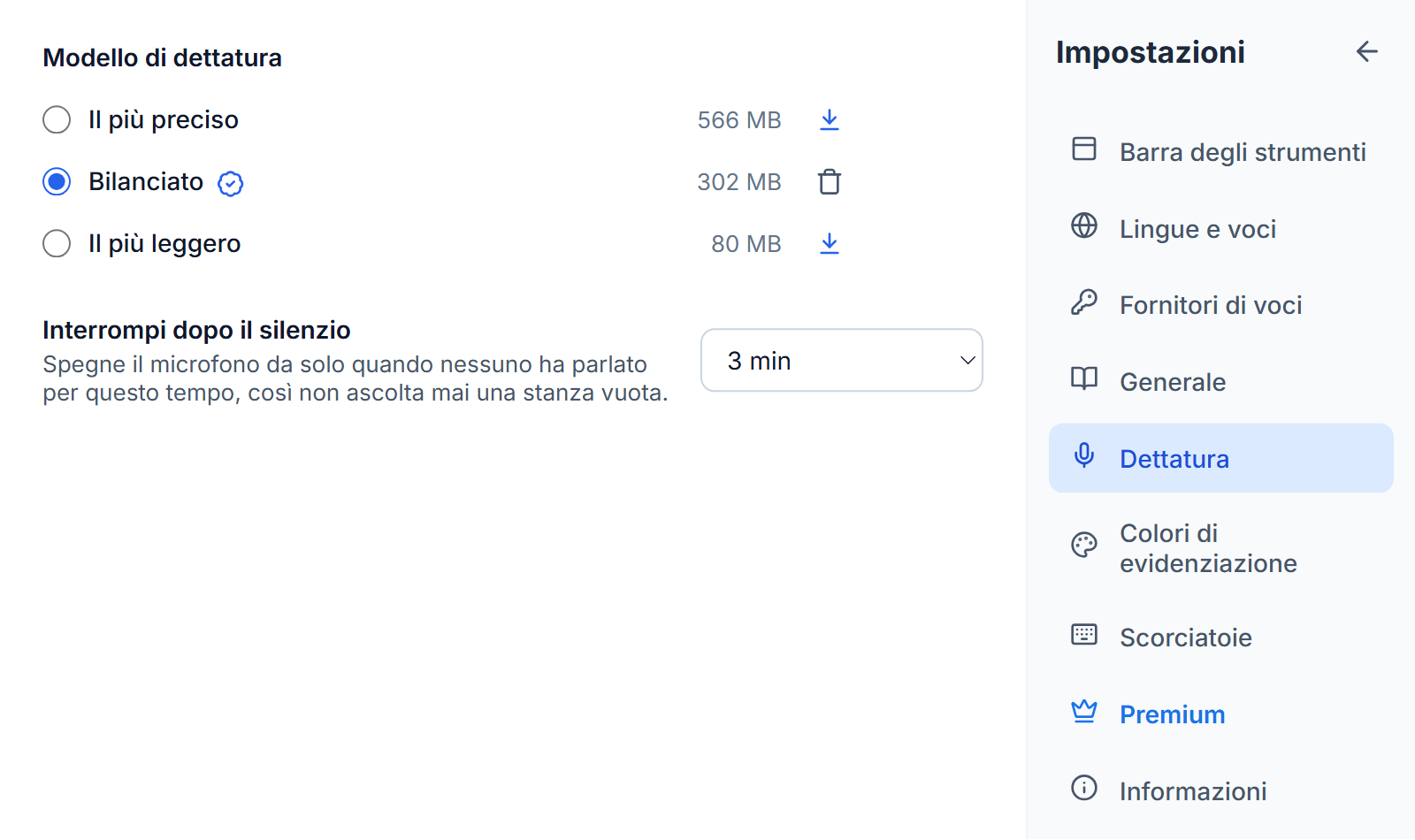Click the '302 MB' size text
The image size is (1415, 840).
pyautogui.click(x=739, y=182)
